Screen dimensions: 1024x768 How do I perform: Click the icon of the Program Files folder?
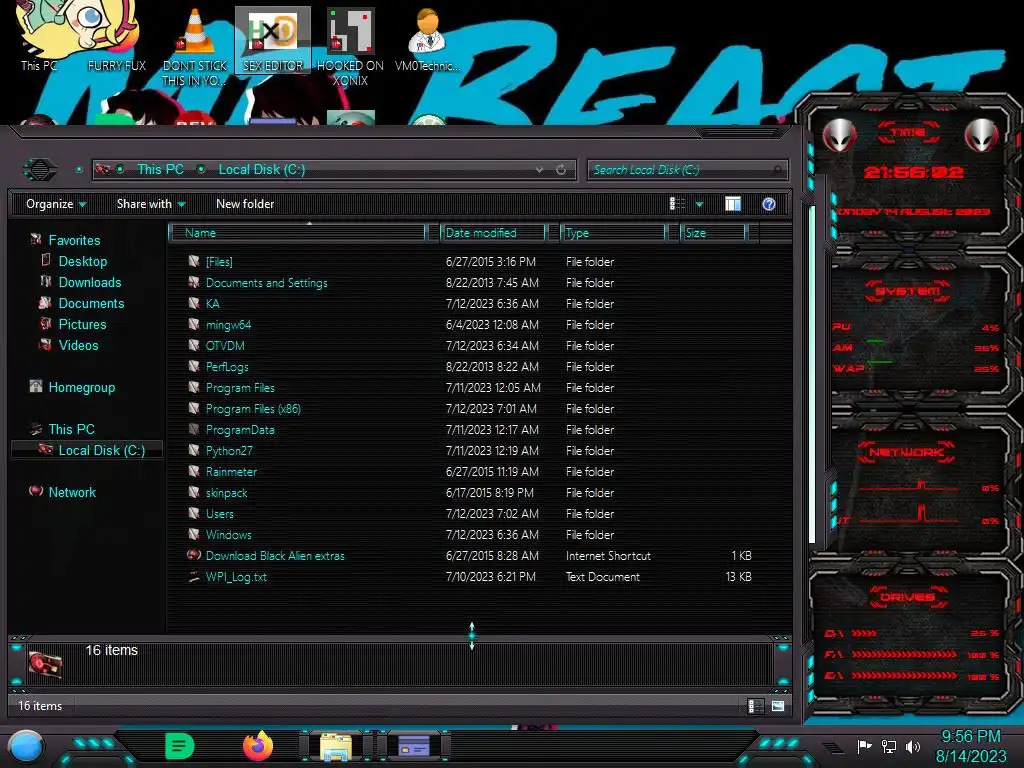point(194,387)
